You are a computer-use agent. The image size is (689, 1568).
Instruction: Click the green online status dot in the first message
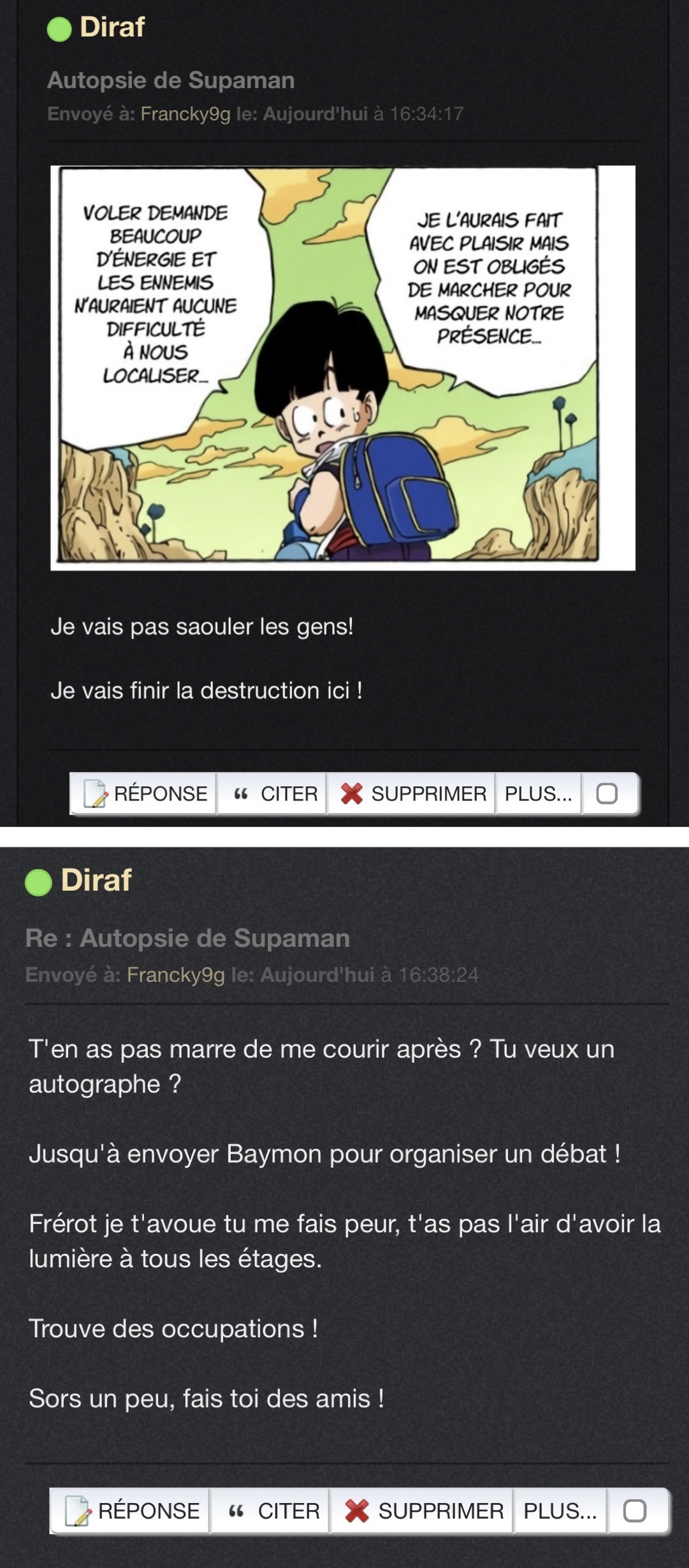pos(59,29)
